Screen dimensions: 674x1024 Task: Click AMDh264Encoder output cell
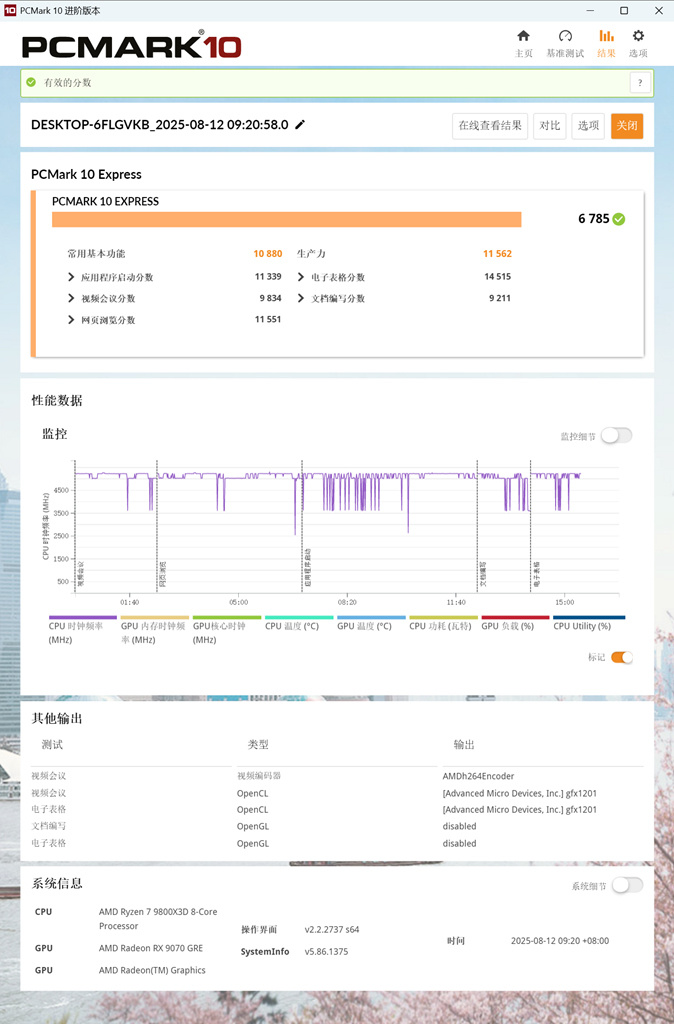pyautogui.click(x=479, y=776)
